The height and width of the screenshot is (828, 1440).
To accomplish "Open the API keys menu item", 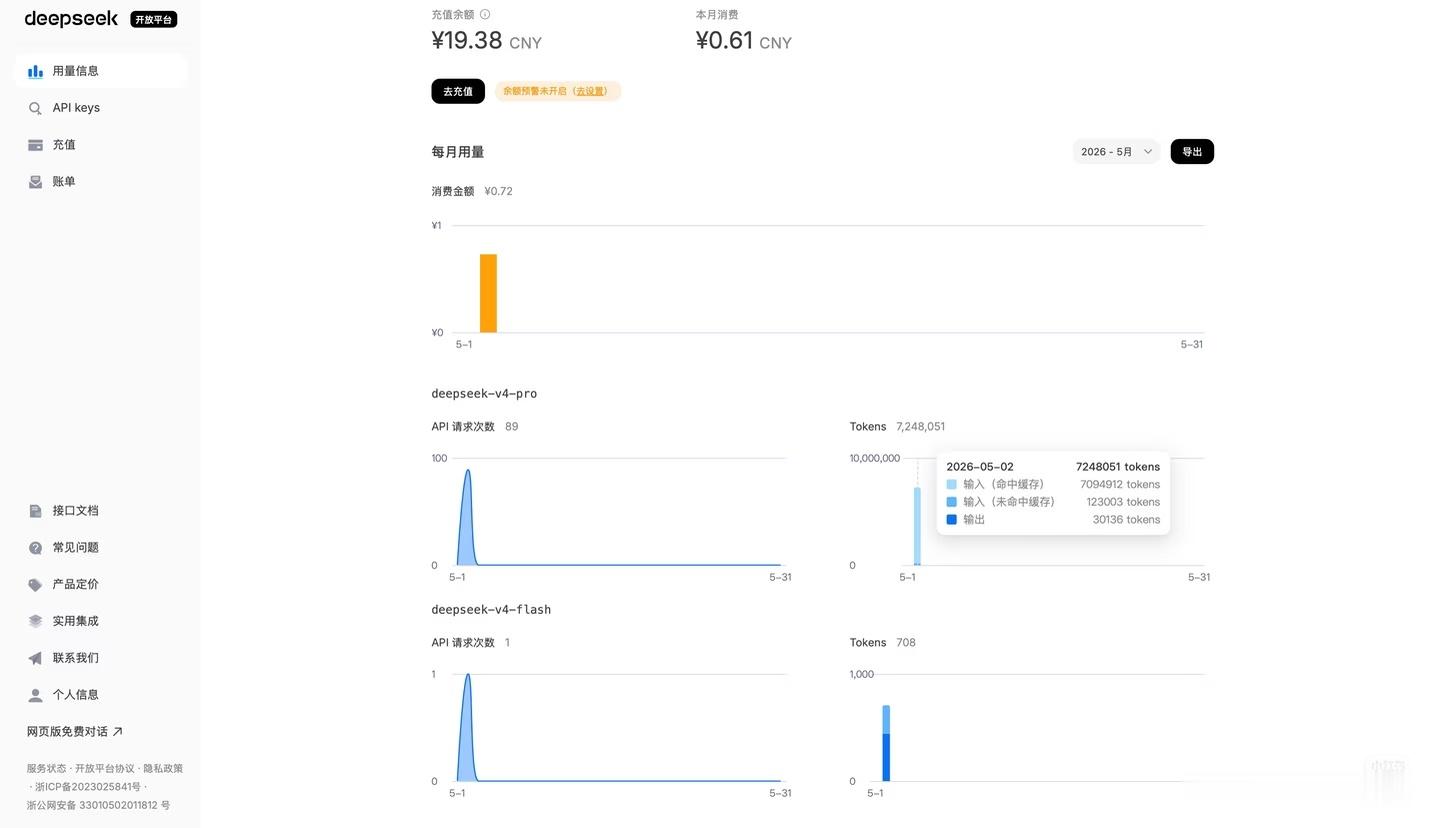I will click(101, 108).
